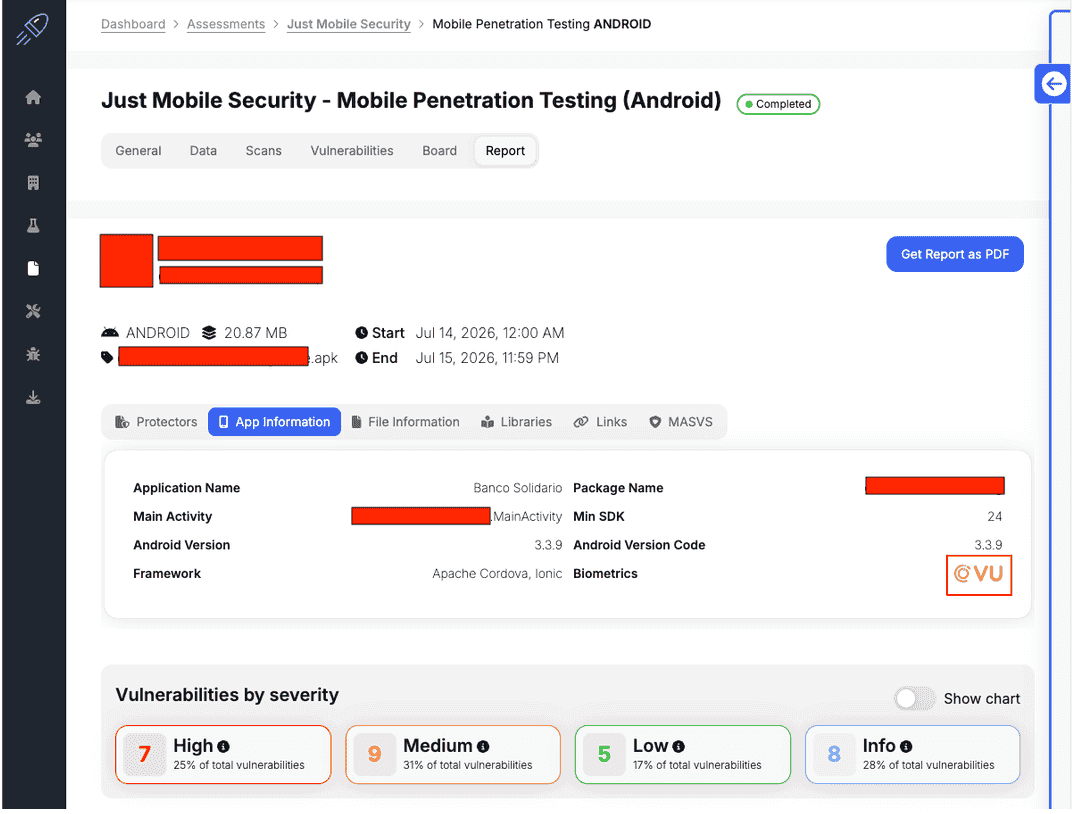
Task: Click Get Report as PDF button
Action: point(954,254)
